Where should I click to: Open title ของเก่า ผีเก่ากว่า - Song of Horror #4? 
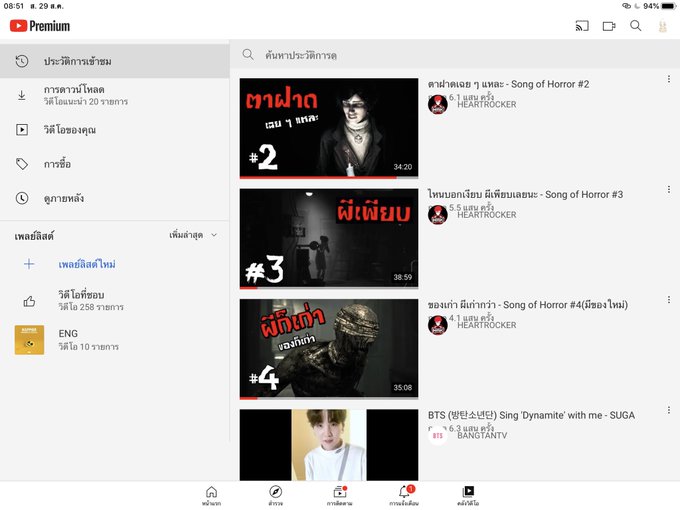tap(528, 305)
